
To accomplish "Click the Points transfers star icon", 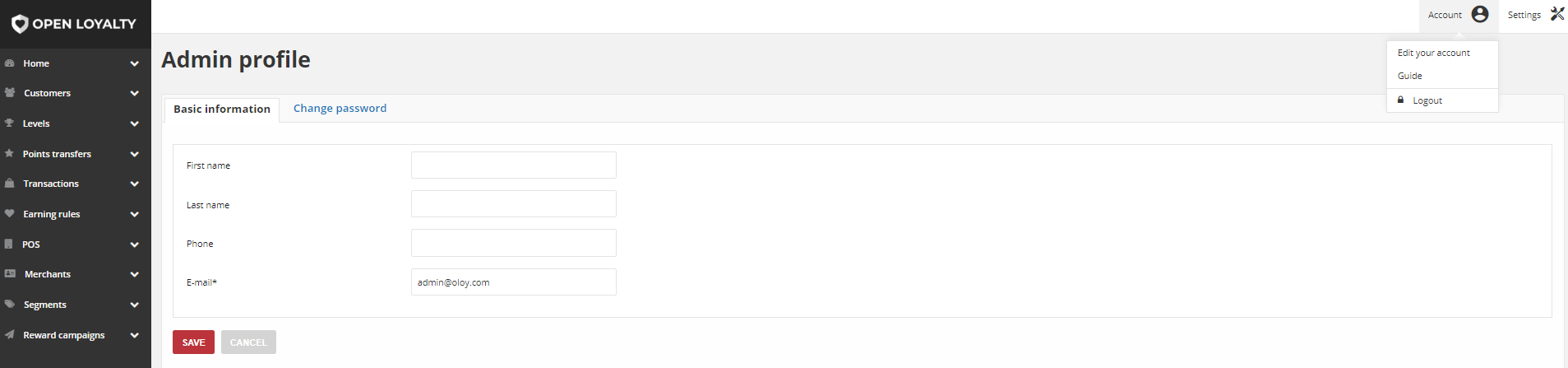I will 9,153.
